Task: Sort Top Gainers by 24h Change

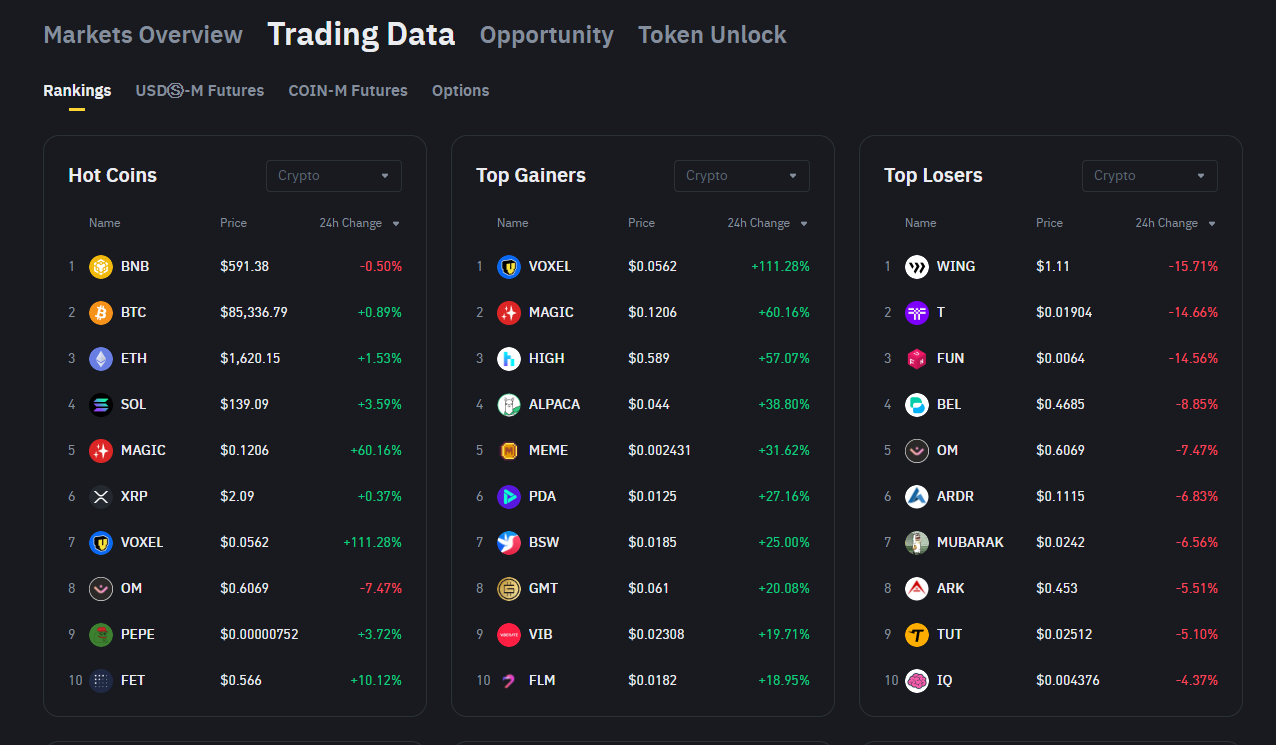Action: [x=767, y=223]
